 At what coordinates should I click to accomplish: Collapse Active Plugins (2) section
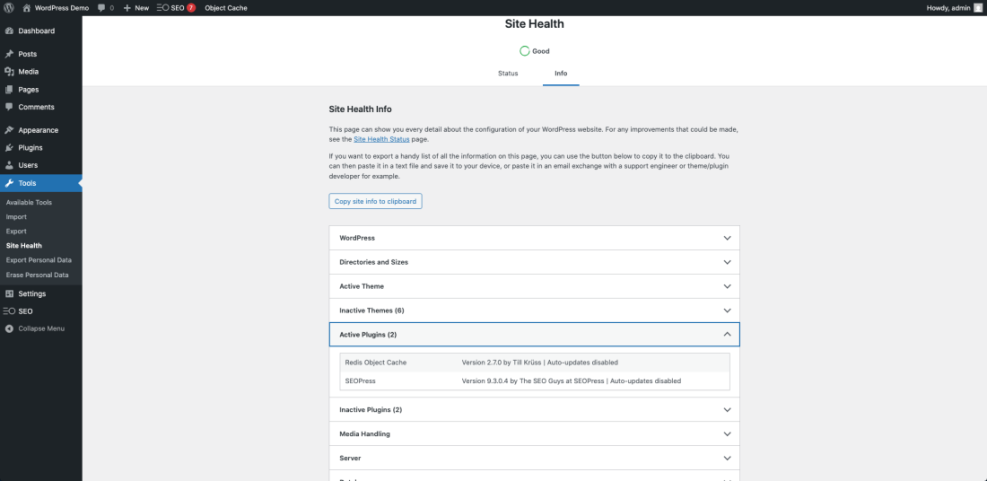coord(534,334)
